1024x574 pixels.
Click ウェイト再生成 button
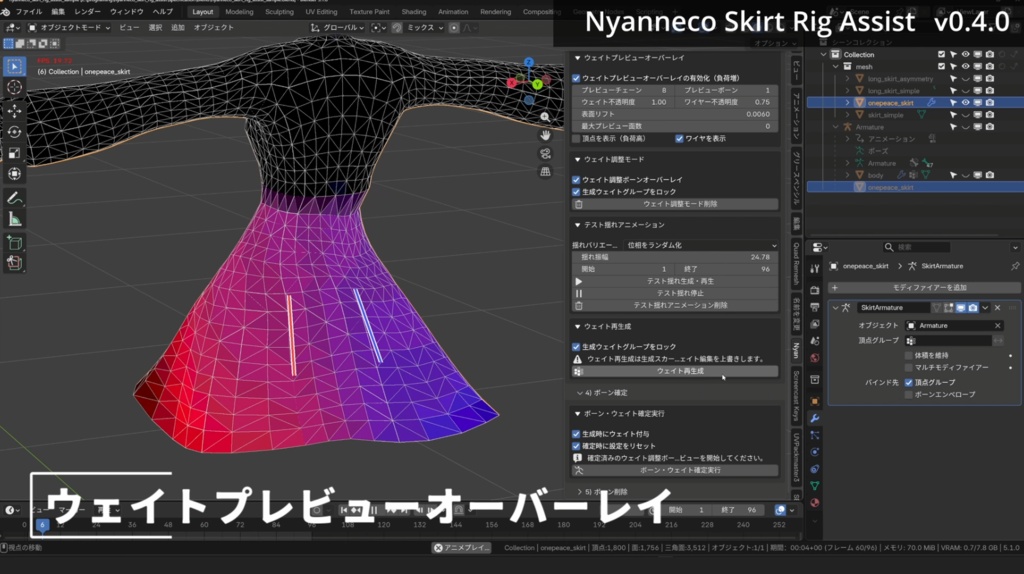[x=675, y=371]
